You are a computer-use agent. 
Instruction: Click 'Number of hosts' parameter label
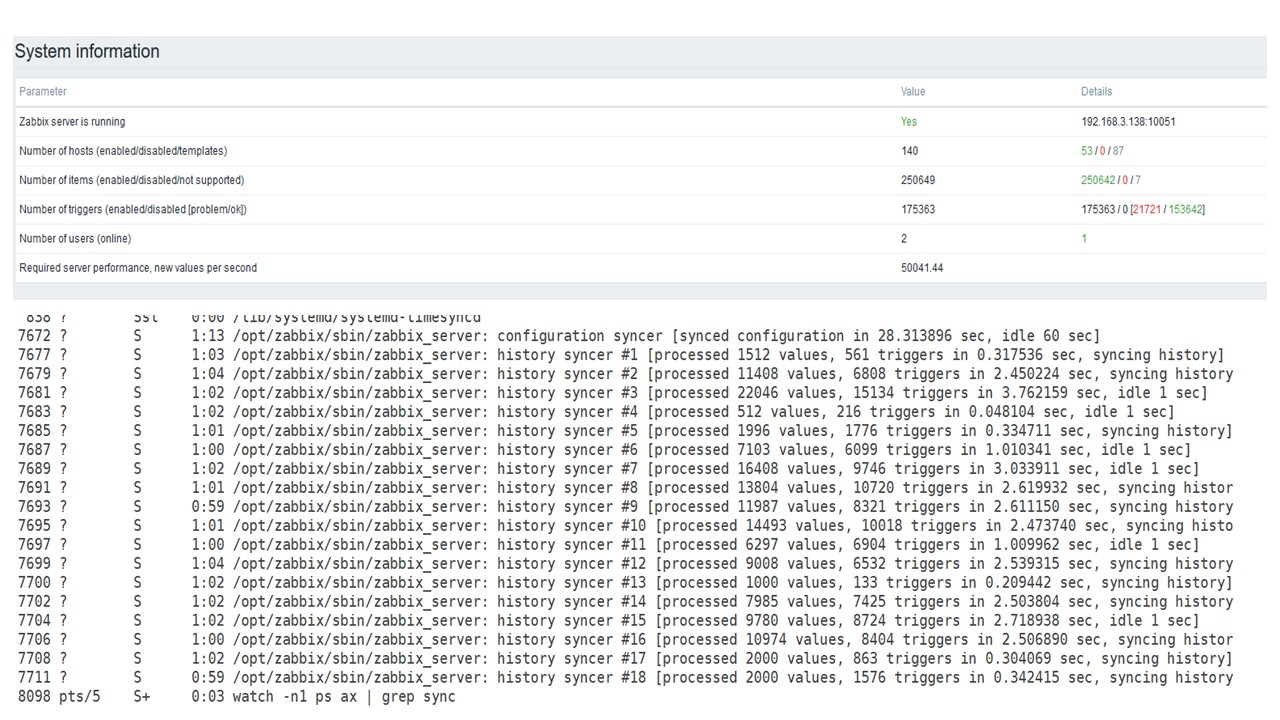(123, 151)
